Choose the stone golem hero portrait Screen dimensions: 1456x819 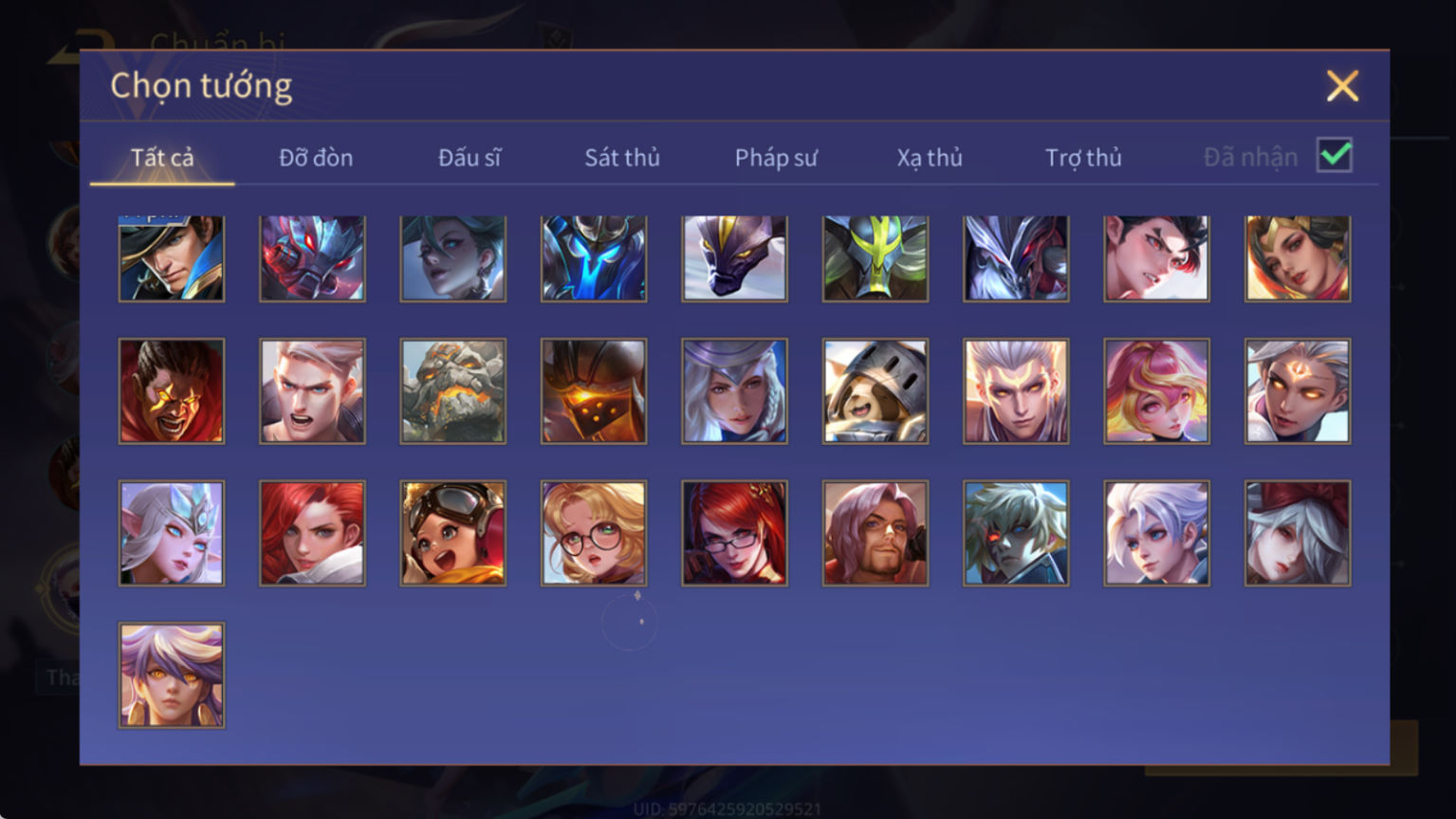tap(452, 391)
